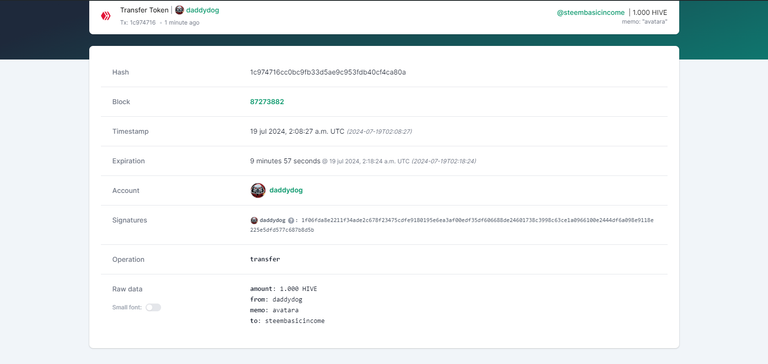Click the Tx: 1c974716 text in header
Image resolution: width=768 pixels, height=364 pixels.
[138, 23]
